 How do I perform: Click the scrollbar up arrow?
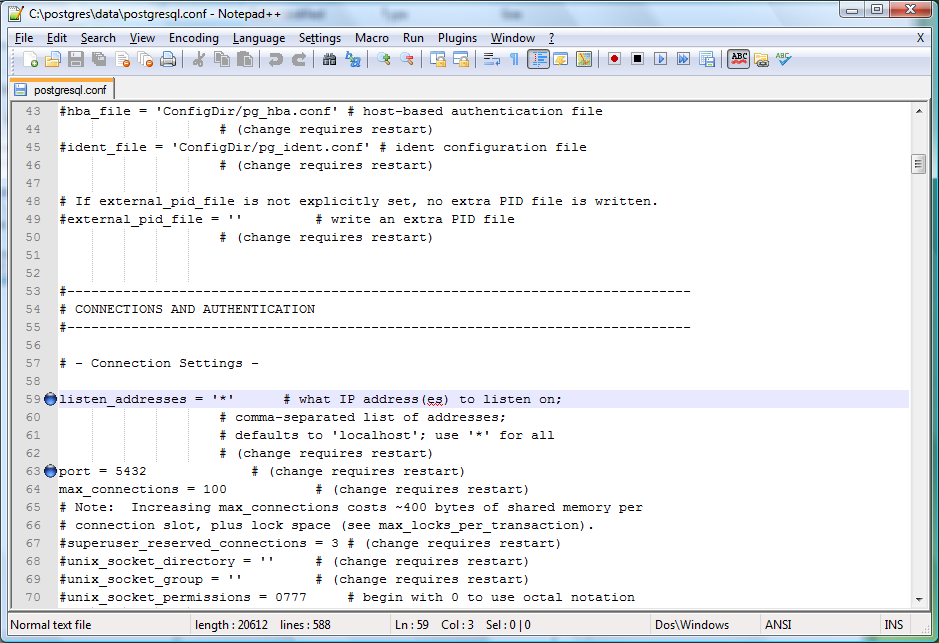[x=919, y=111]
